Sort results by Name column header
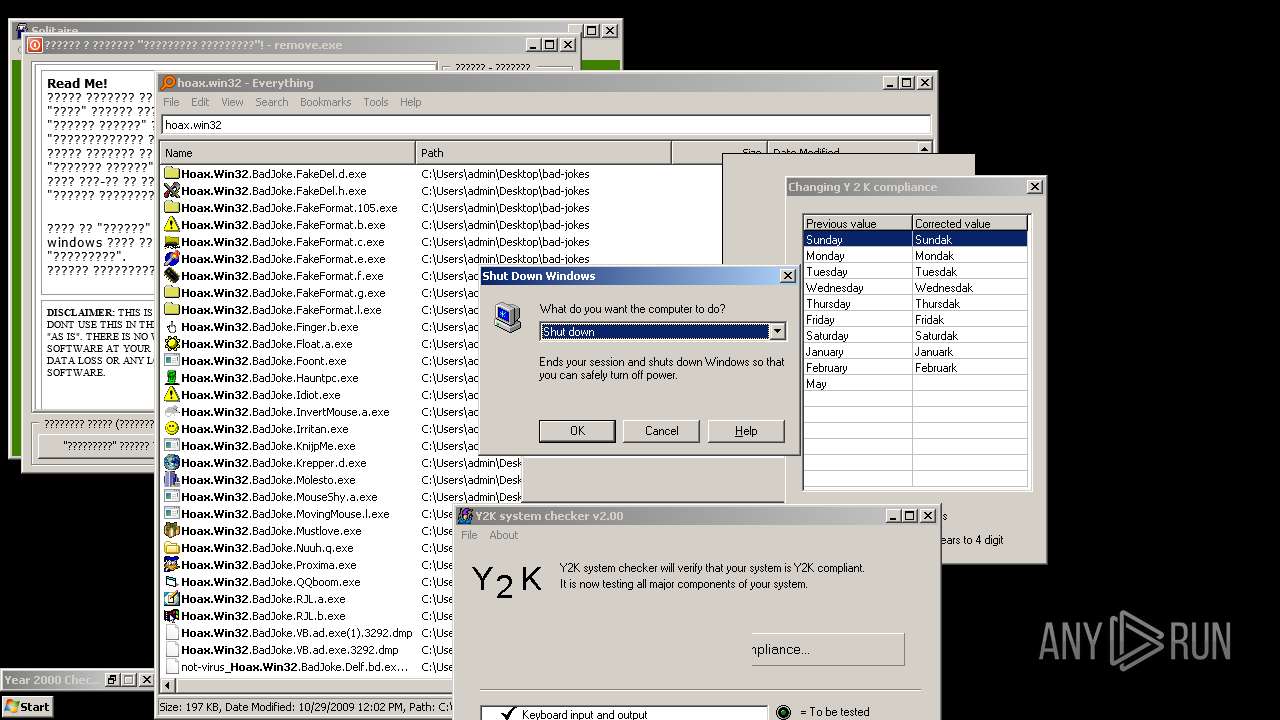The image size is (1280, 720). point(288,153)
